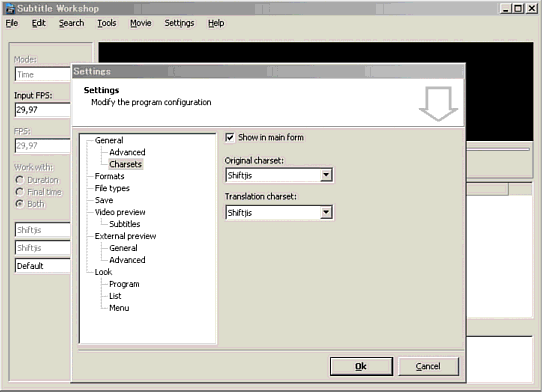542x392 pixels.
Task: Select the Program tree item
Action: (124, 284)
